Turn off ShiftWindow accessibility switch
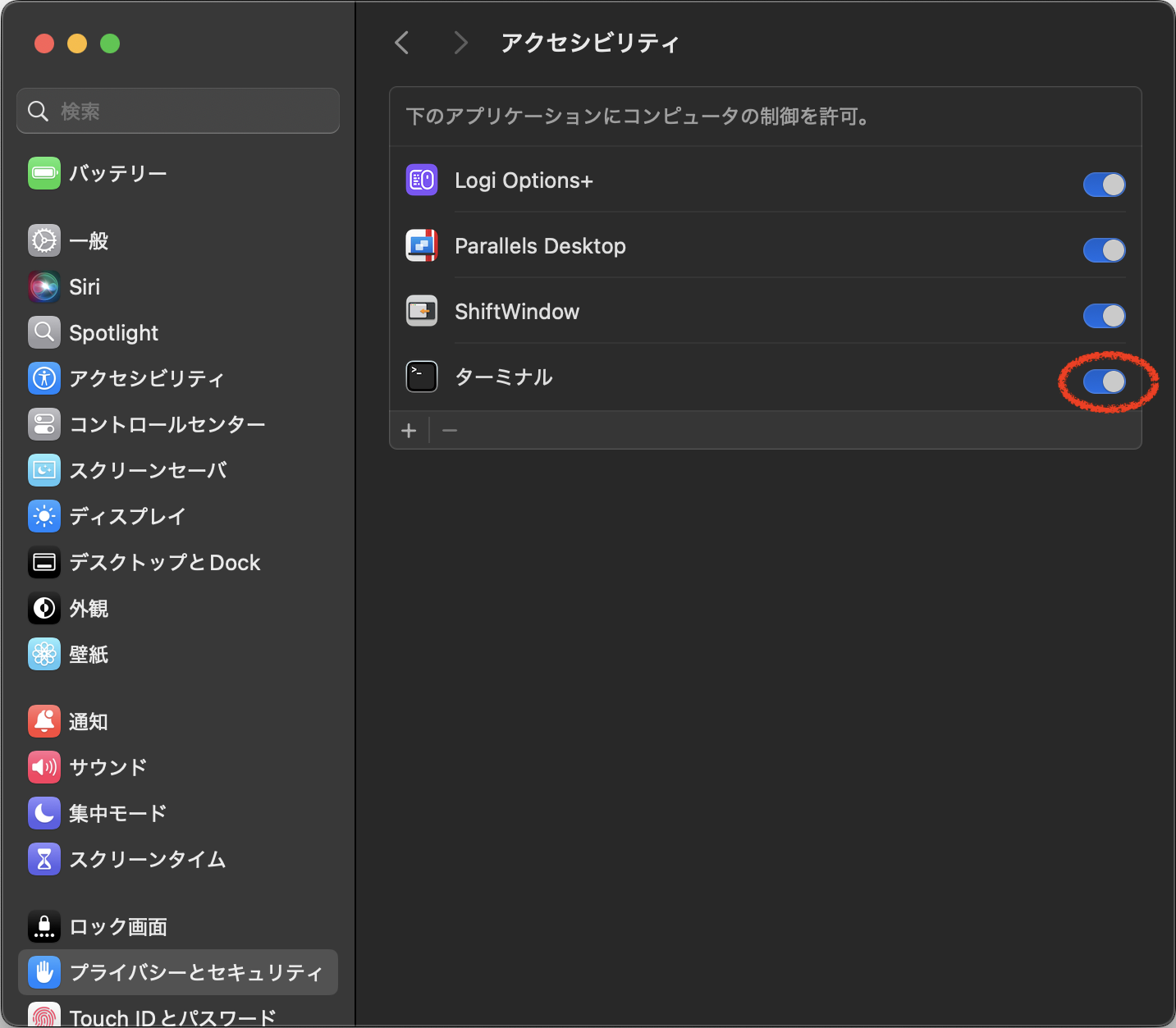 coord(1104,316)
